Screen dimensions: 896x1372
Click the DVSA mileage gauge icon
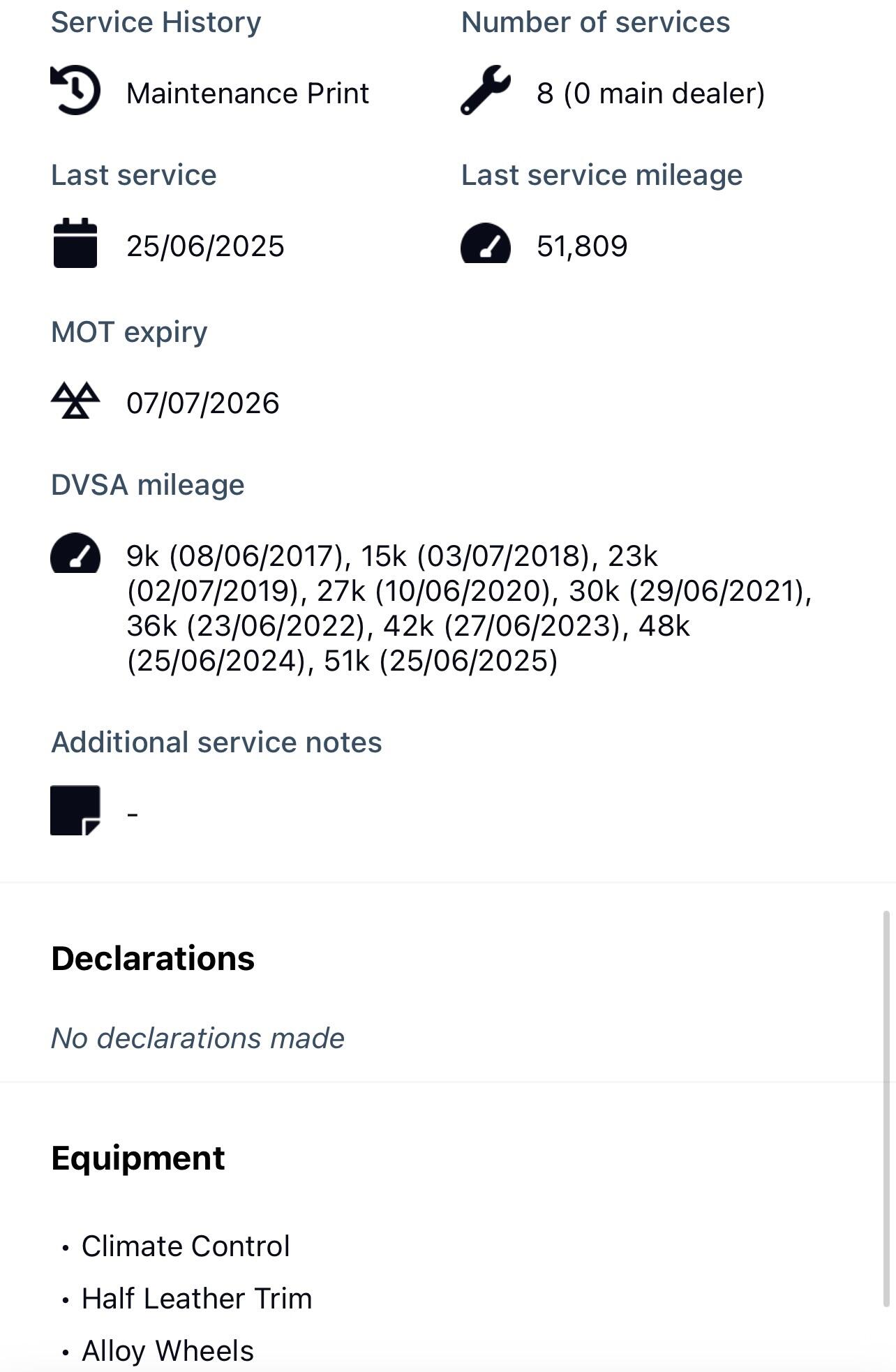point(75,554)
